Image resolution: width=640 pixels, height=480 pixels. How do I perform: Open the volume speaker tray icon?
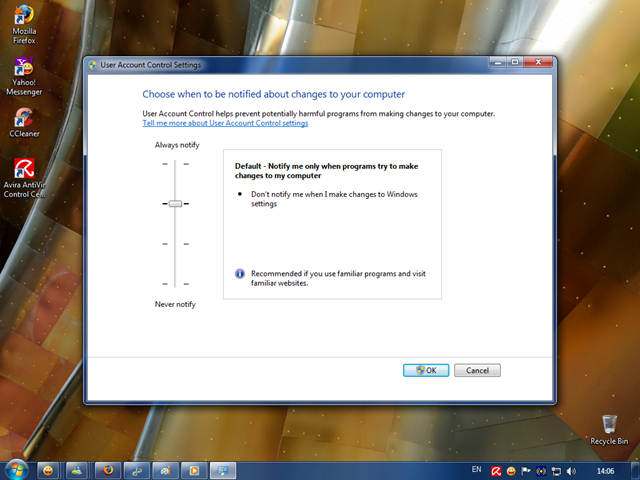tap(571, 470)
